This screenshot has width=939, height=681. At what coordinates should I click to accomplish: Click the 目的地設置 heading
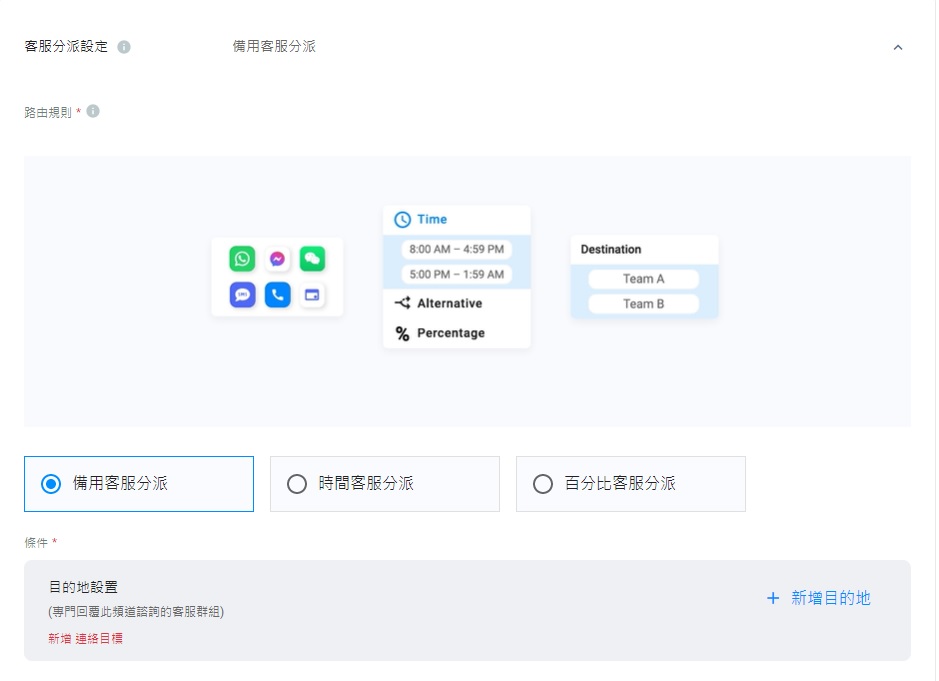[x=83, y=587]
